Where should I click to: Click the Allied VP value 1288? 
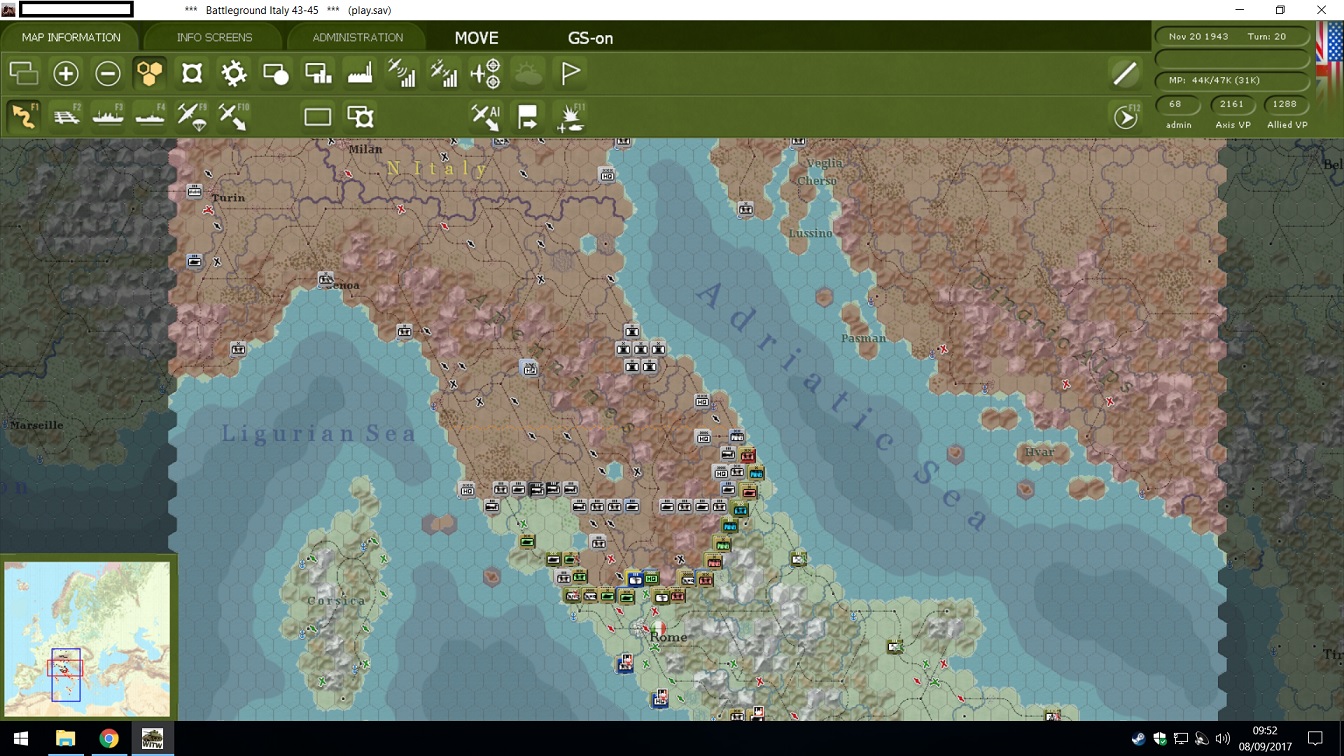(x=1286, y=104)
